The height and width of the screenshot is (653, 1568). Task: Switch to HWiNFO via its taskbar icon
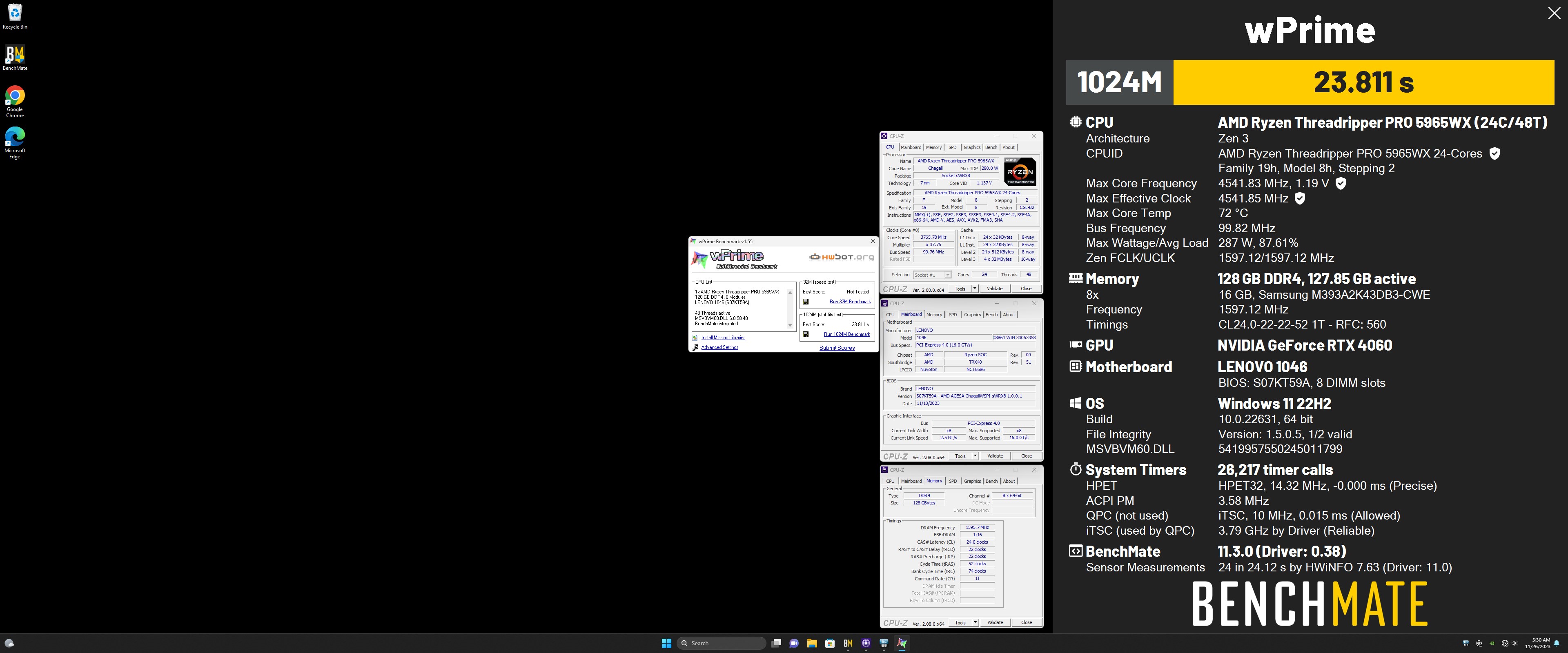click(x=884, y=643)
